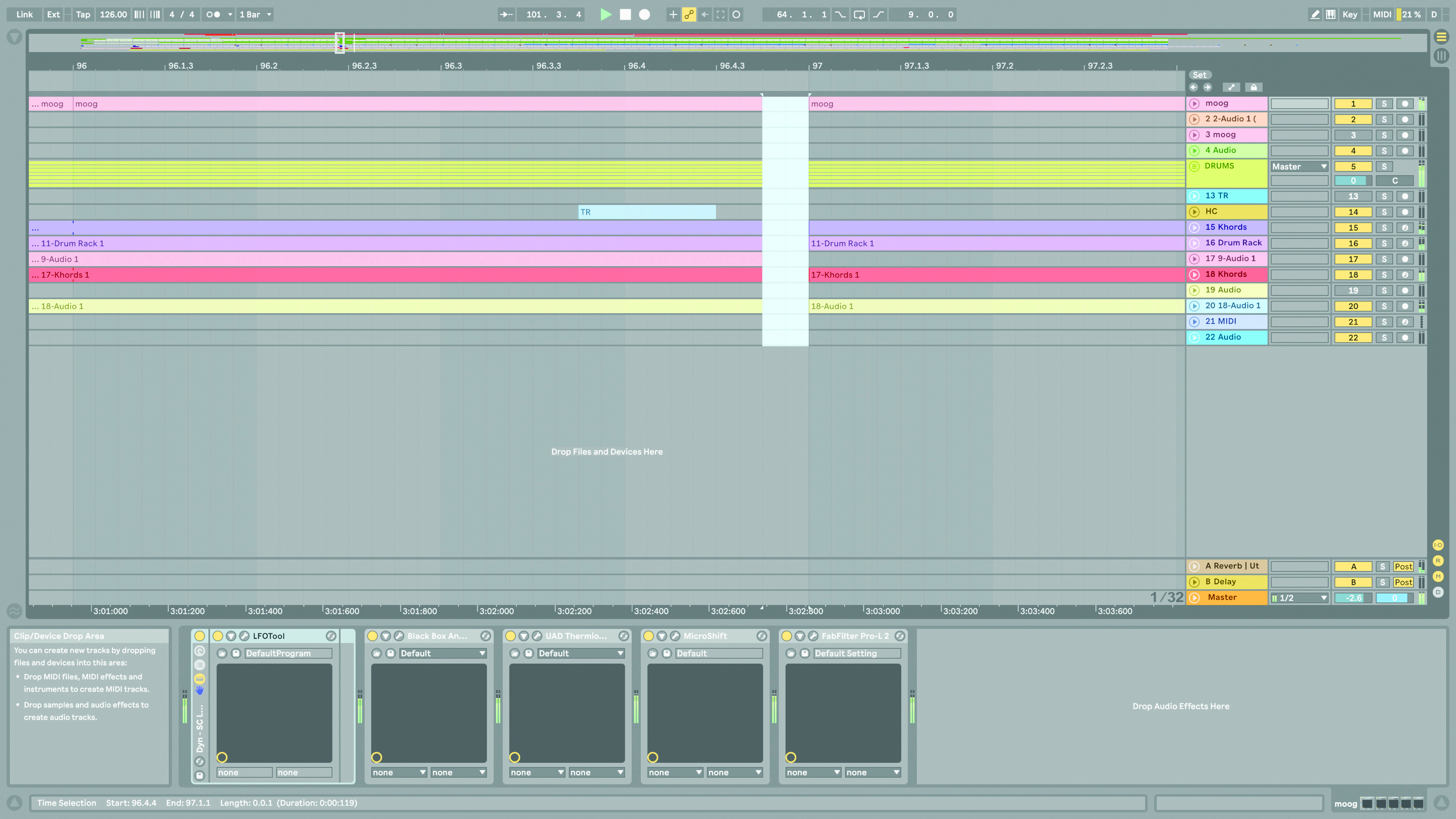The width and height of the screenshot is (1456, 819).
Task: Toggle Session Record circle button
Action: (x=736, y=15)
